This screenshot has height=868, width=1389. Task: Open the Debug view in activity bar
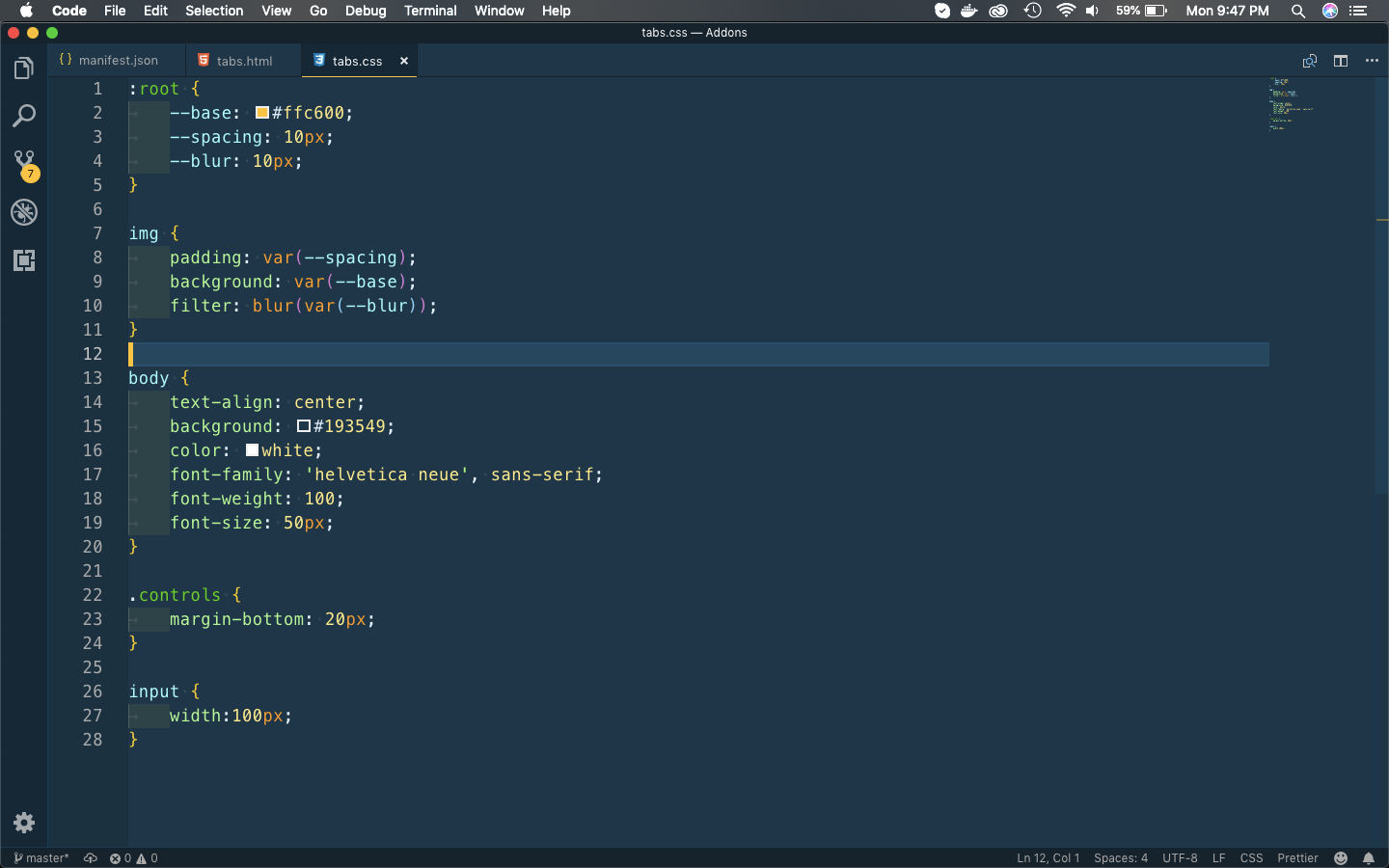pyautogui.click(x=24, y=212)
